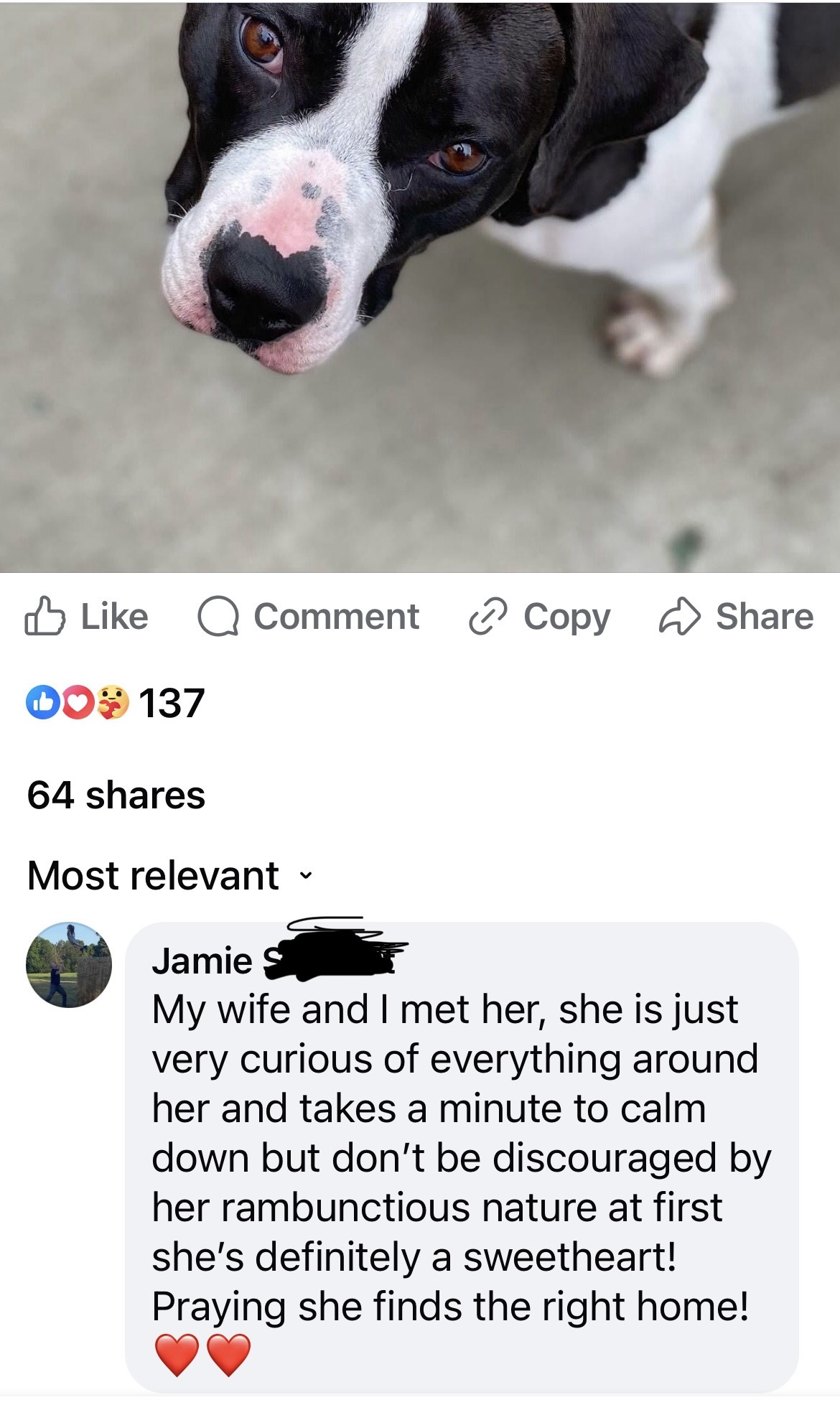
Task: Open the Most relevant sort dropdown
Action: (x=171, y=875)
